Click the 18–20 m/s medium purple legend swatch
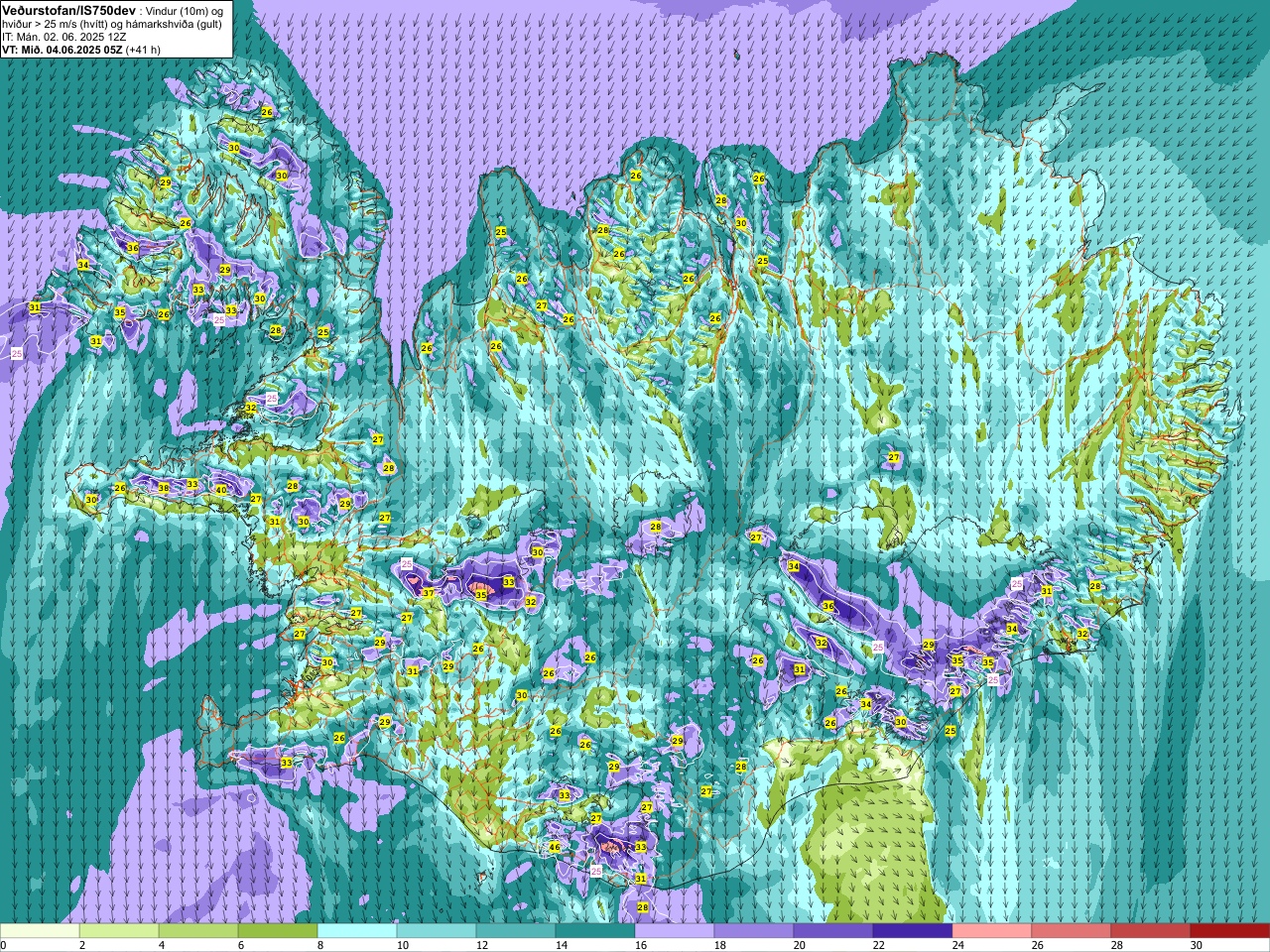The image size is (1270, 952). coord(754,931)
